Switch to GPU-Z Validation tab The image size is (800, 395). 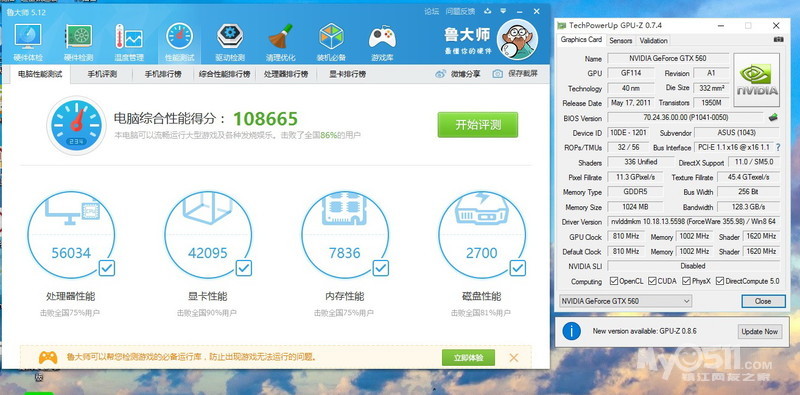click(653, 40)
